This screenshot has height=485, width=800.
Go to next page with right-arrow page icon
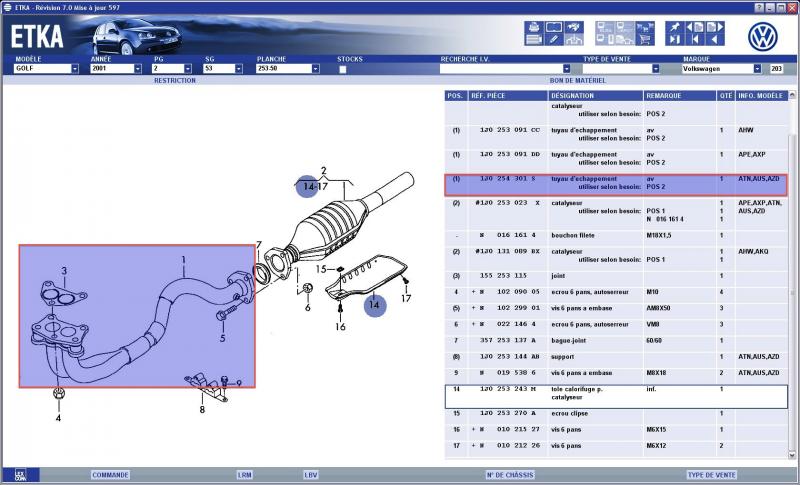pyautogui.click(x=715, y=27)
